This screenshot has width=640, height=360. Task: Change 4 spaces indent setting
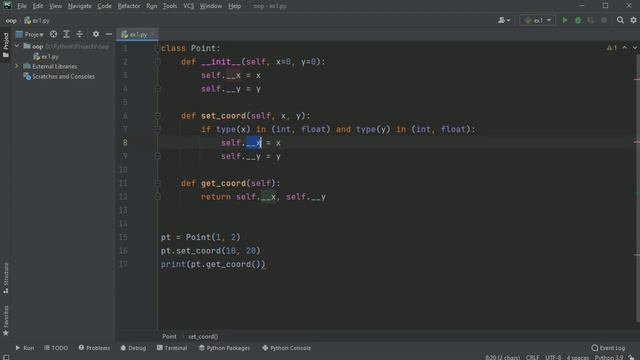pyautogui.click(x=578, y=357)
